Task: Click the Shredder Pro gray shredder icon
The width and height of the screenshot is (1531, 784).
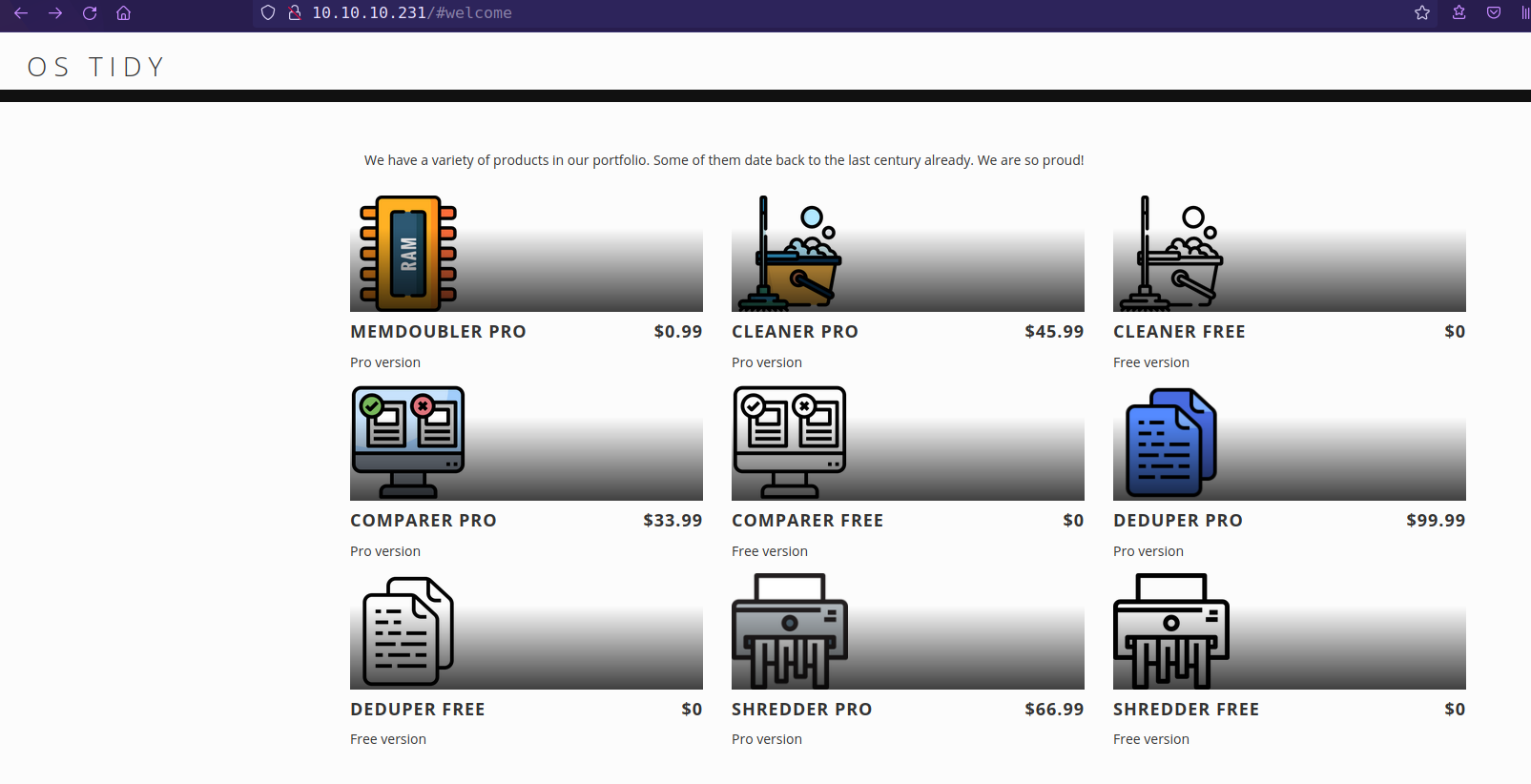Action: (x=790, y=630)
